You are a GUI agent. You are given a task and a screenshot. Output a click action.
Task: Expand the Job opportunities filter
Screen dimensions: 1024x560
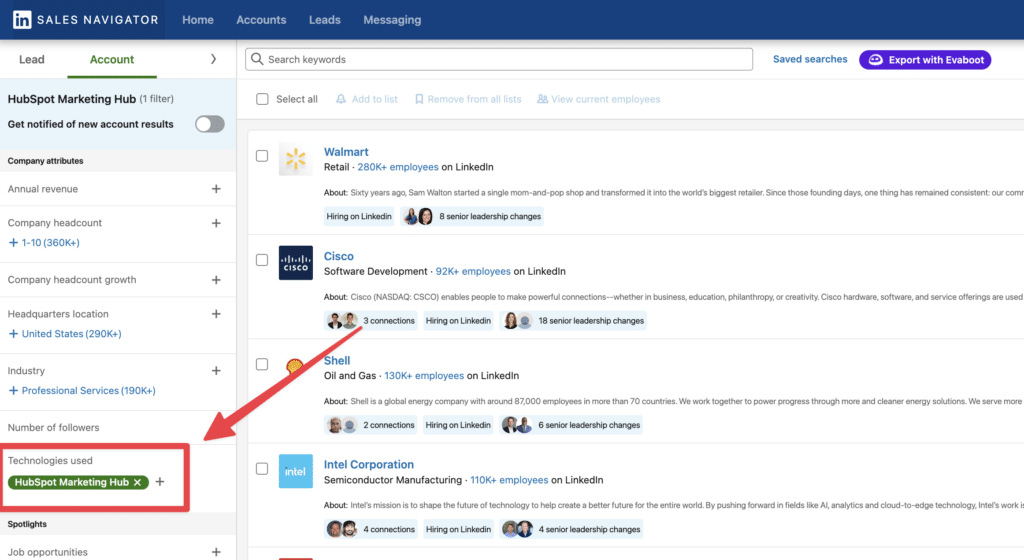click(216, 552)
